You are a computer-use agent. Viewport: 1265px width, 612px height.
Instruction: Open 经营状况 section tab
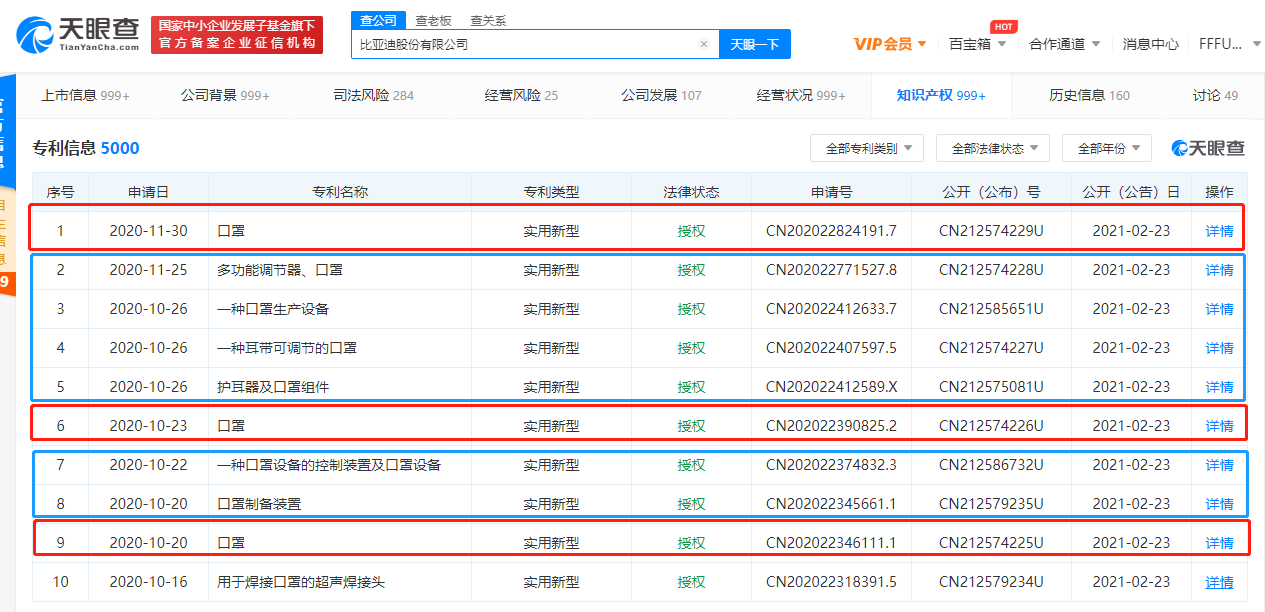point(801,95)
